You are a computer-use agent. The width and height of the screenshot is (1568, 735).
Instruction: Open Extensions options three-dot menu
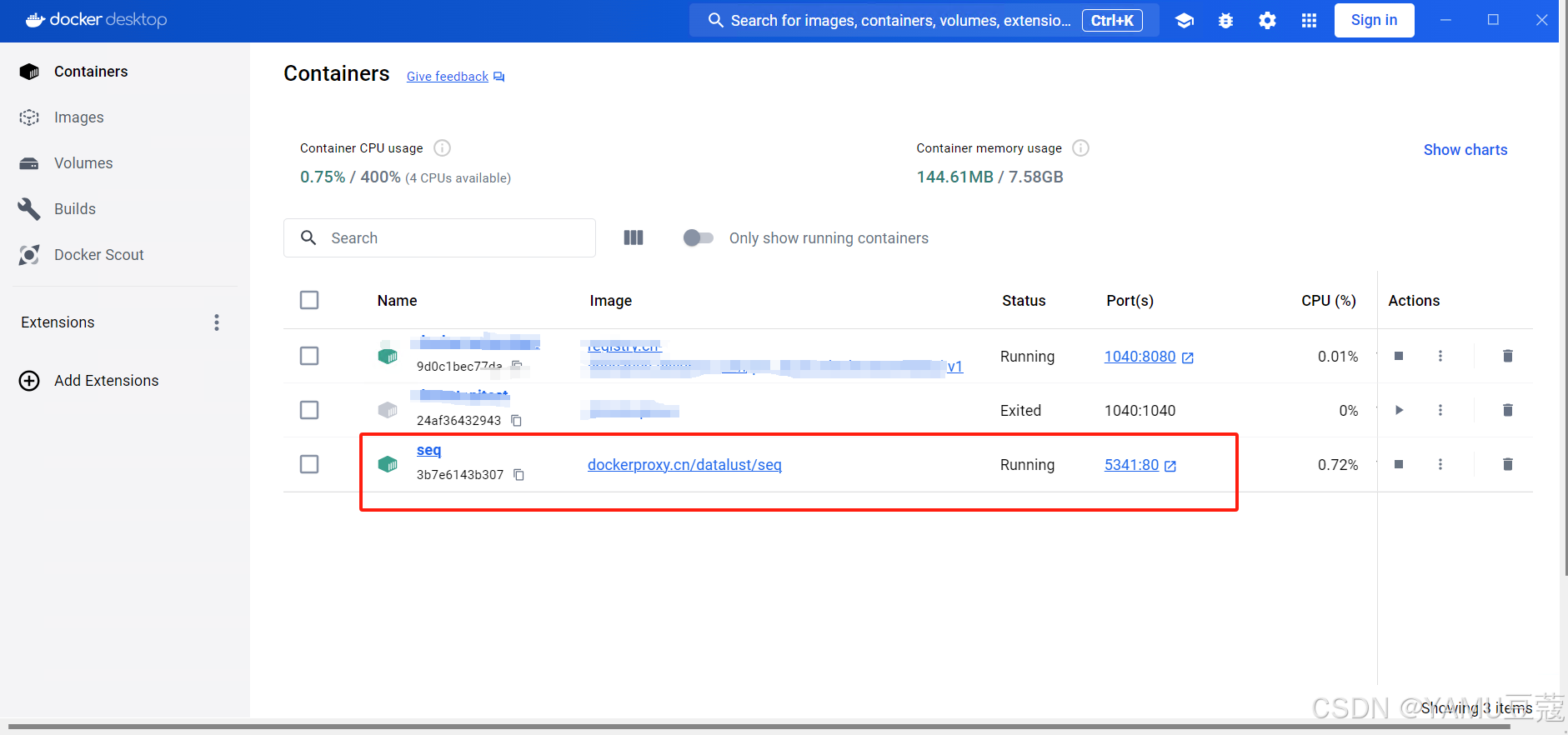coord(217,322)
